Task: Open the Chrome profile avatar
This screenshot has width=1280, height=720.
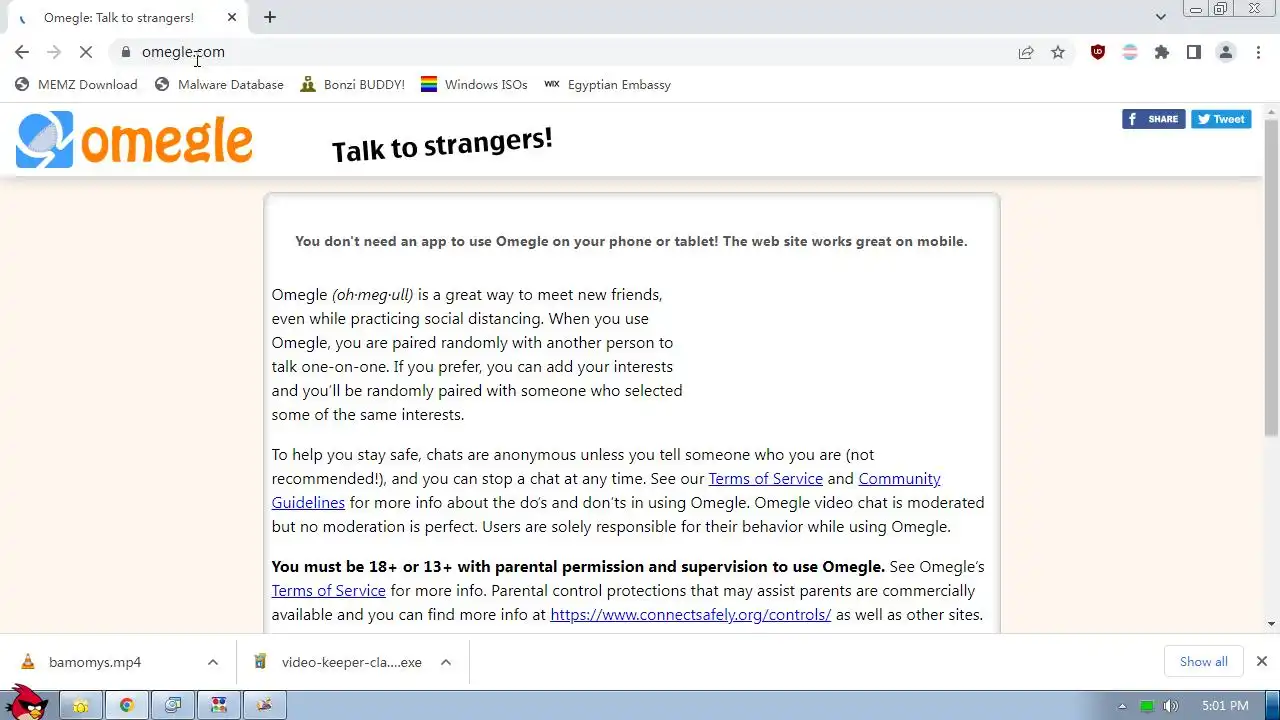Action: coord(1226,52)
